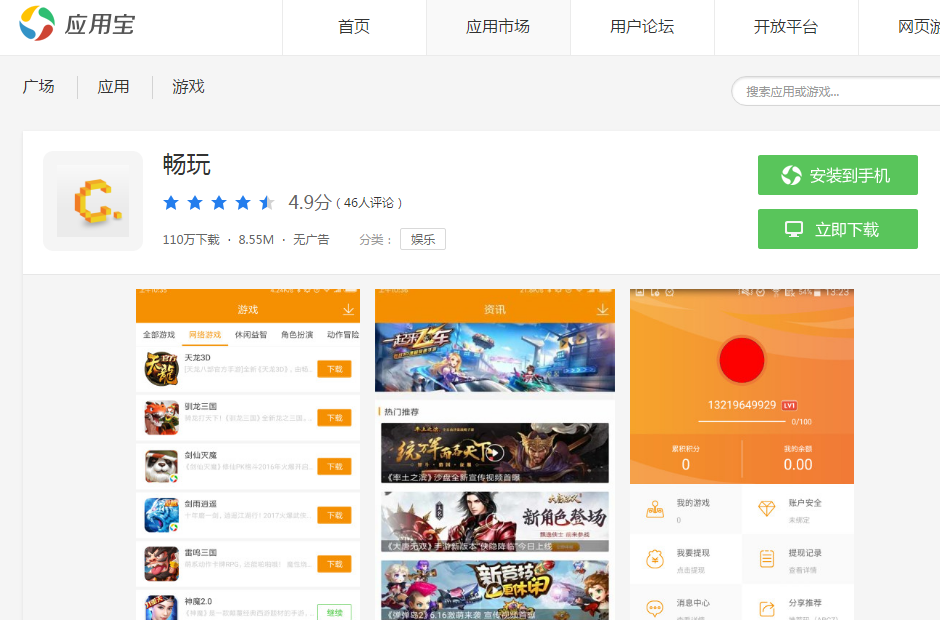Select the 游戏 sub-navigation link
Screen dimensions: 940x620
(188, 87)
